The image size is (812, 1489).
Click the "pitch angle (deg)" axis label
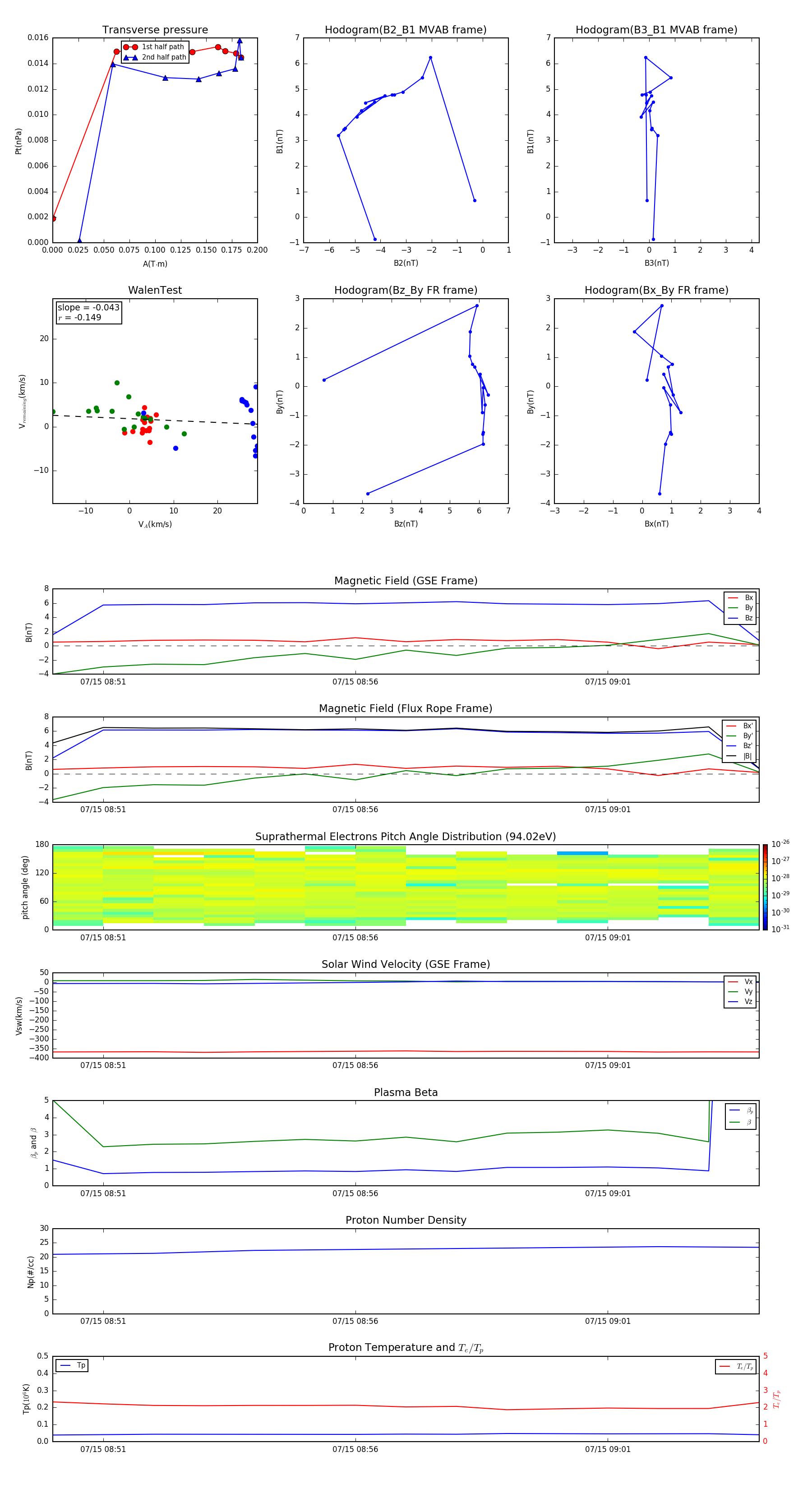click(x=25, y=887)
